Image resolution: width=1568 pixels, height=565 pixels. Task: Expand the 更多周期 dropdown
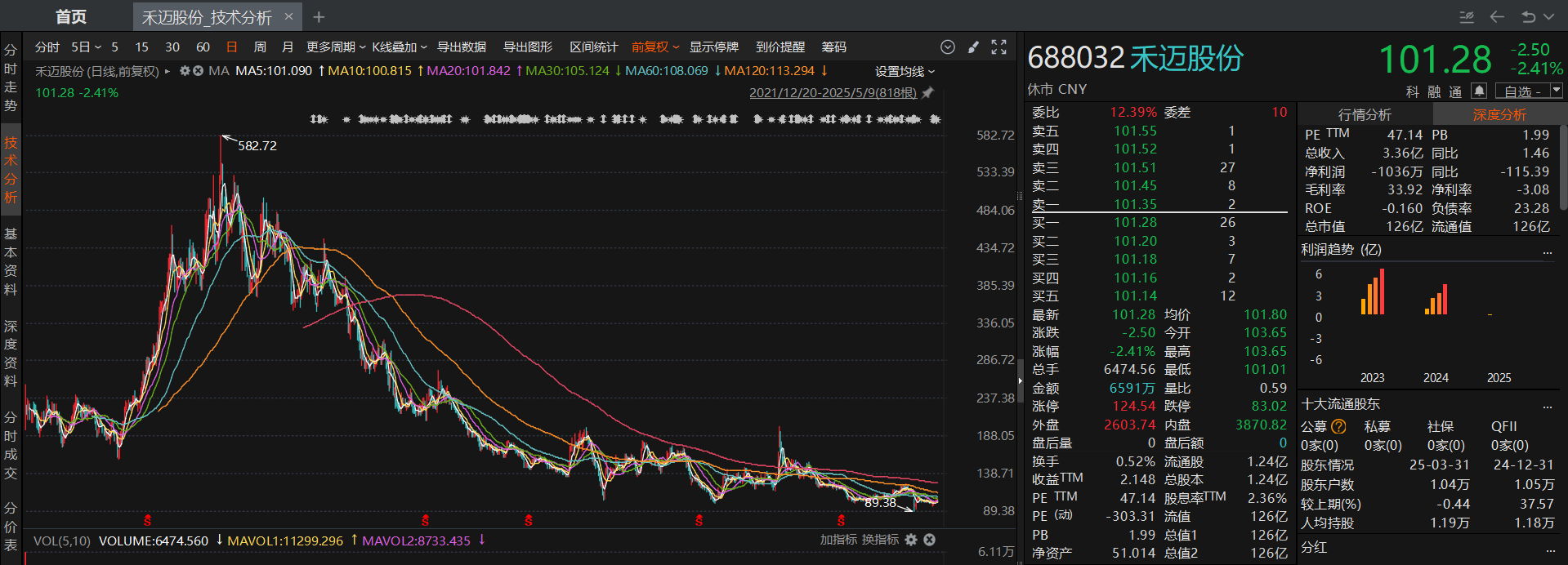(x=336, y=47)
